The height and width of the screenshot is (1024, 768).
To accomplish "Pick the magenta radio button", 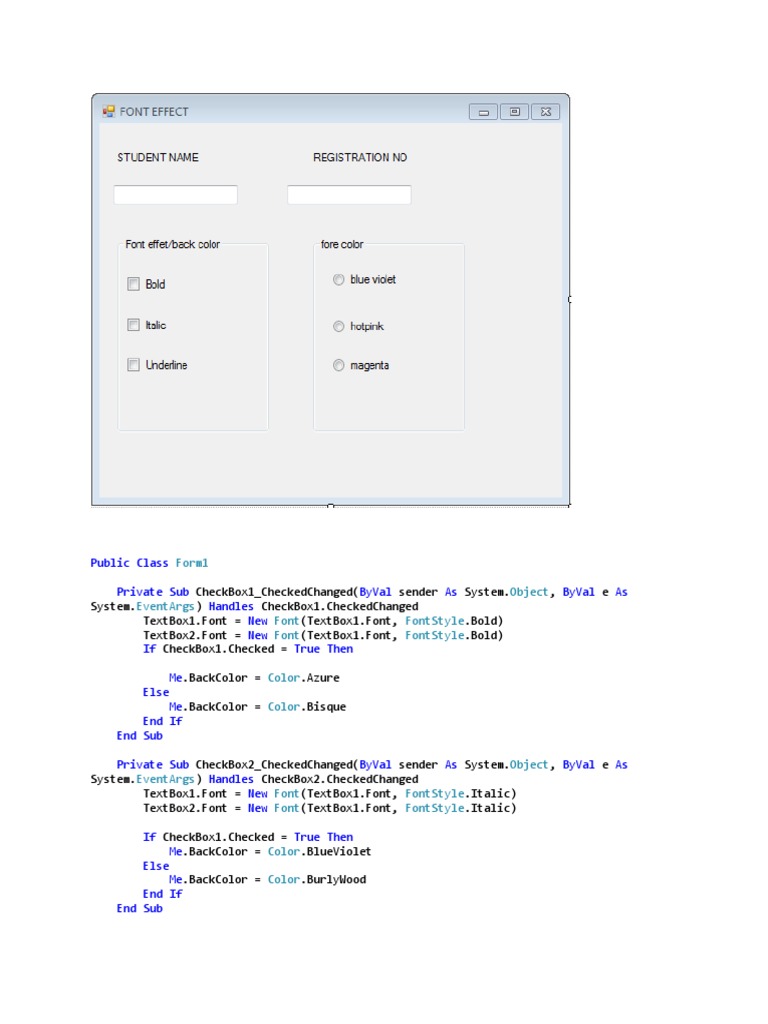I will [339, 365].
